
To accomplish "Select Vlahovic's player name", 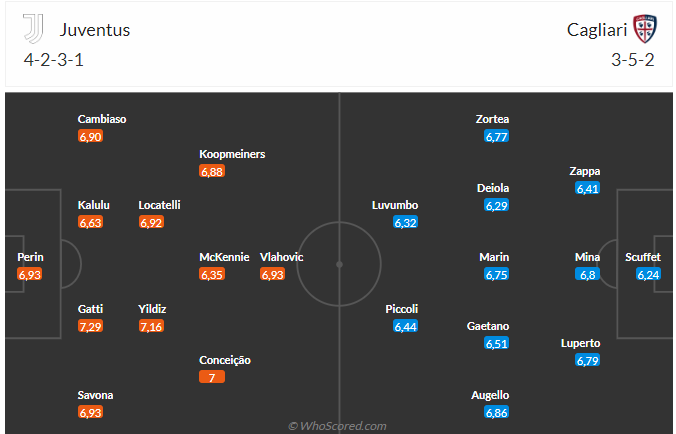I will pyautogui.click(x=281, y=257).
